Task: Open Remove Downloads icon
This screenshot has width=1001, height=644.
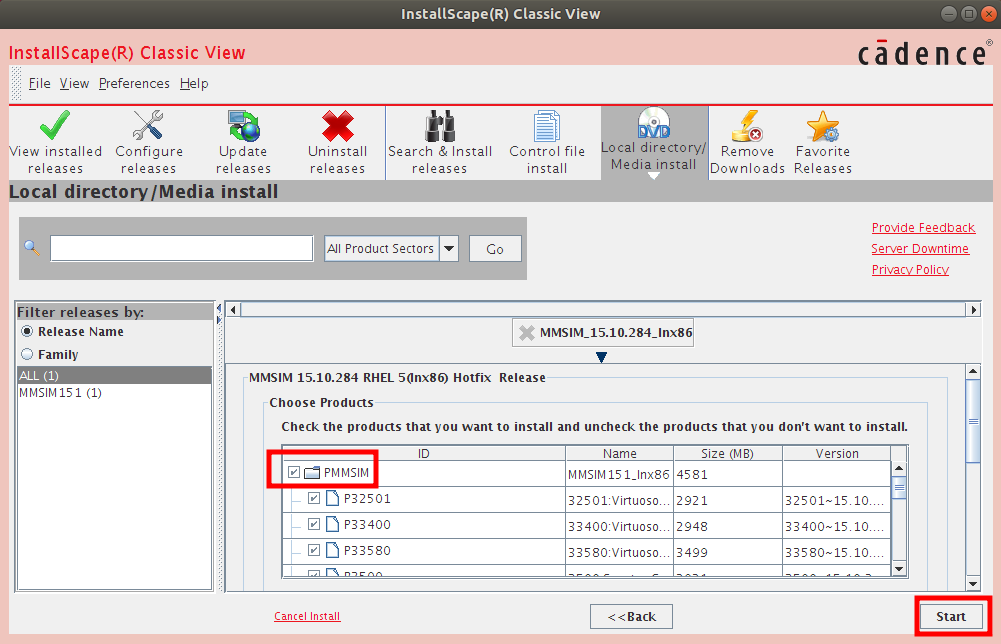Action: point(747,126)
